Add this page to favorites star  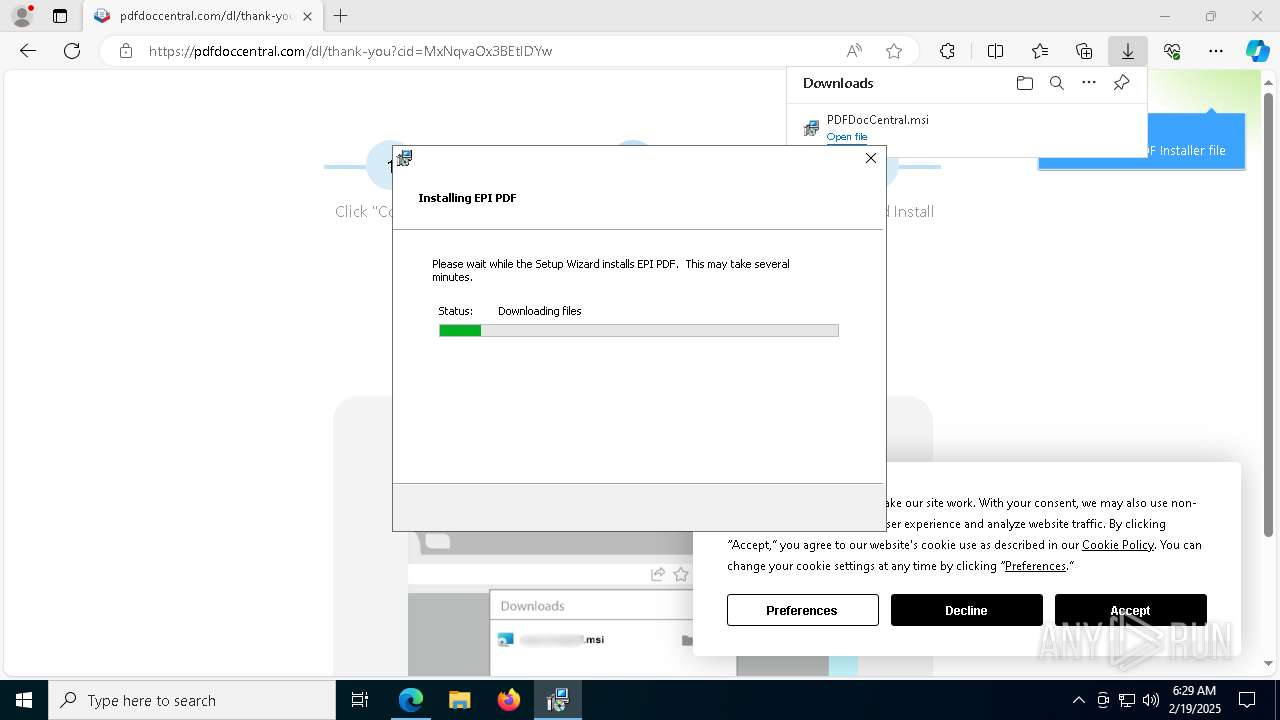click(x=894, y=51)
